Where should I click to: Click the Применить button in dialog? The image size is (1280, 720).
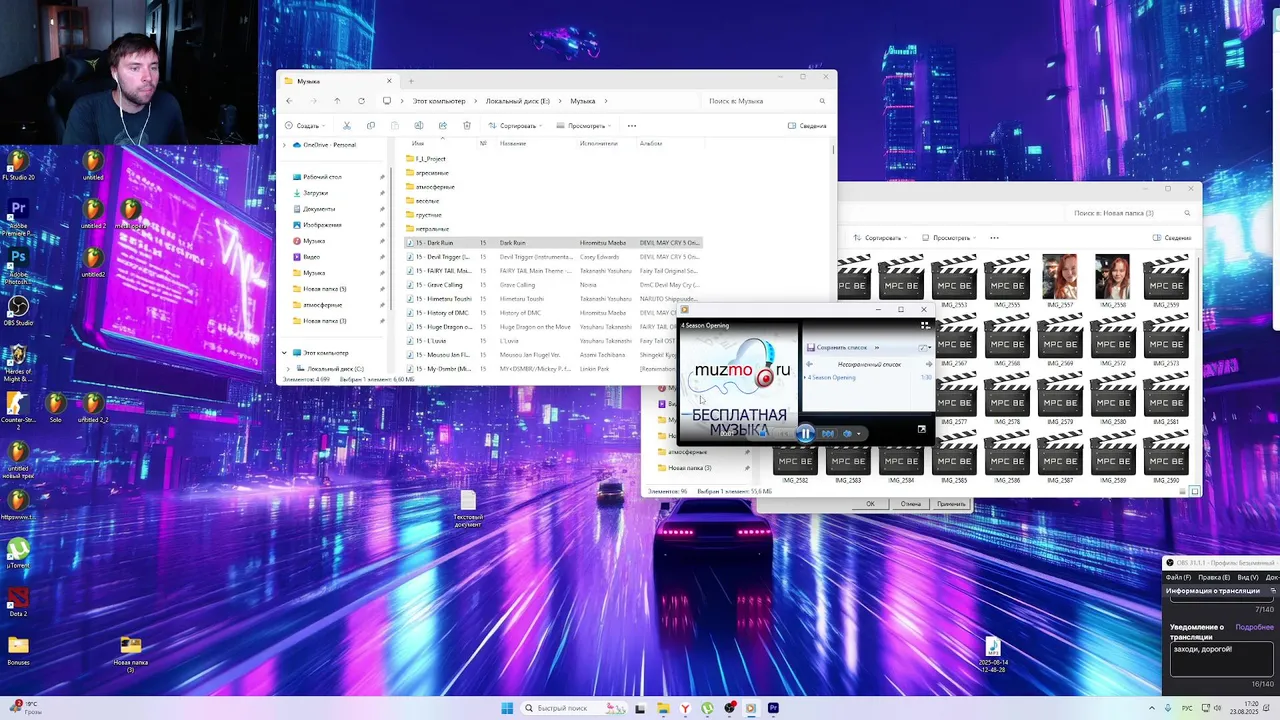tap(951, 504)
